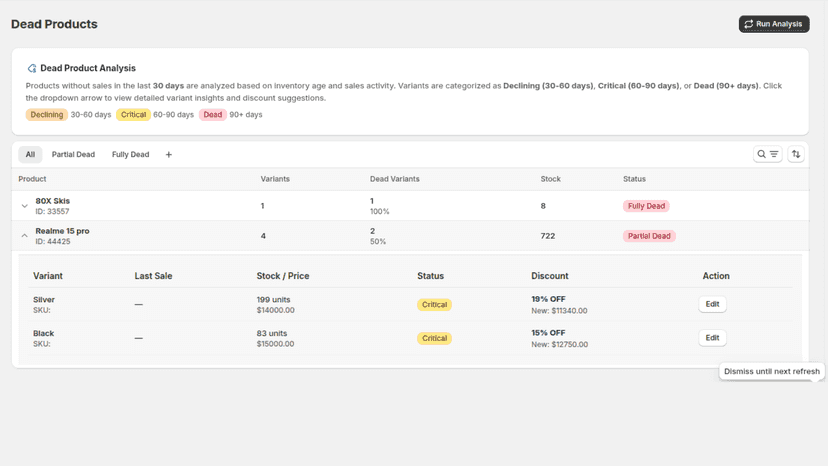Switch to the Partial Dead tab
The width and height of the screenshot is (828, 466).
pos(73,155)
